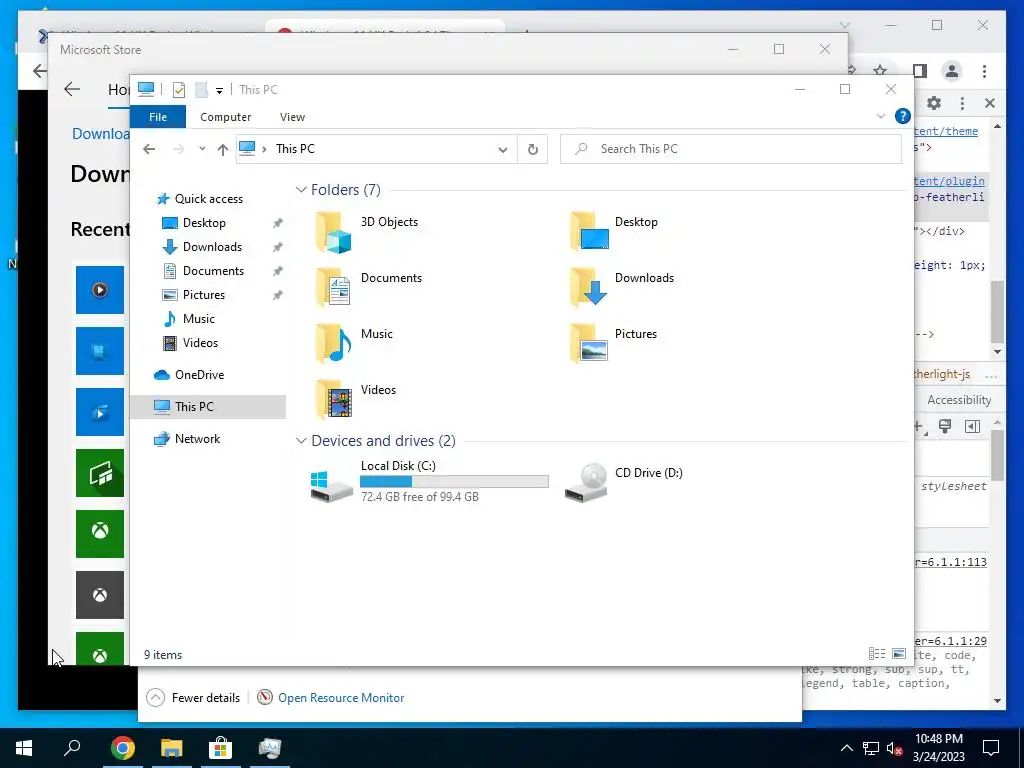Close the DevTools panel
The image size is (1024, 768).
(990, 103)
